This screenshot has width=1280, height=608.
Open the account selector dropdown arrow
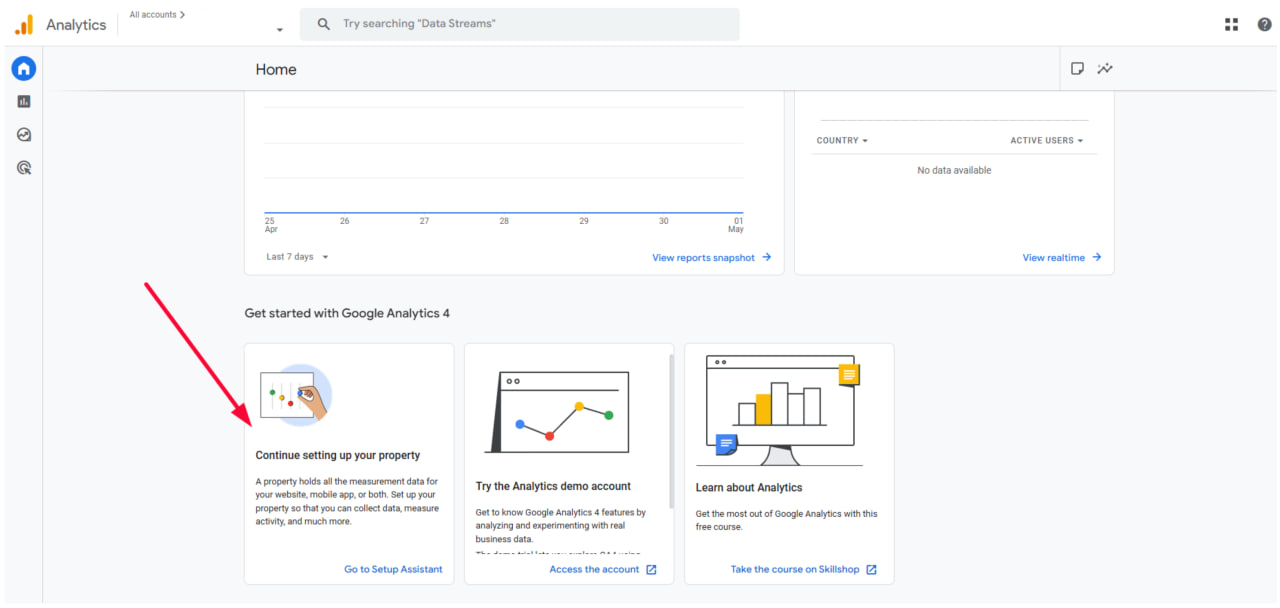(x=280, y=30)
